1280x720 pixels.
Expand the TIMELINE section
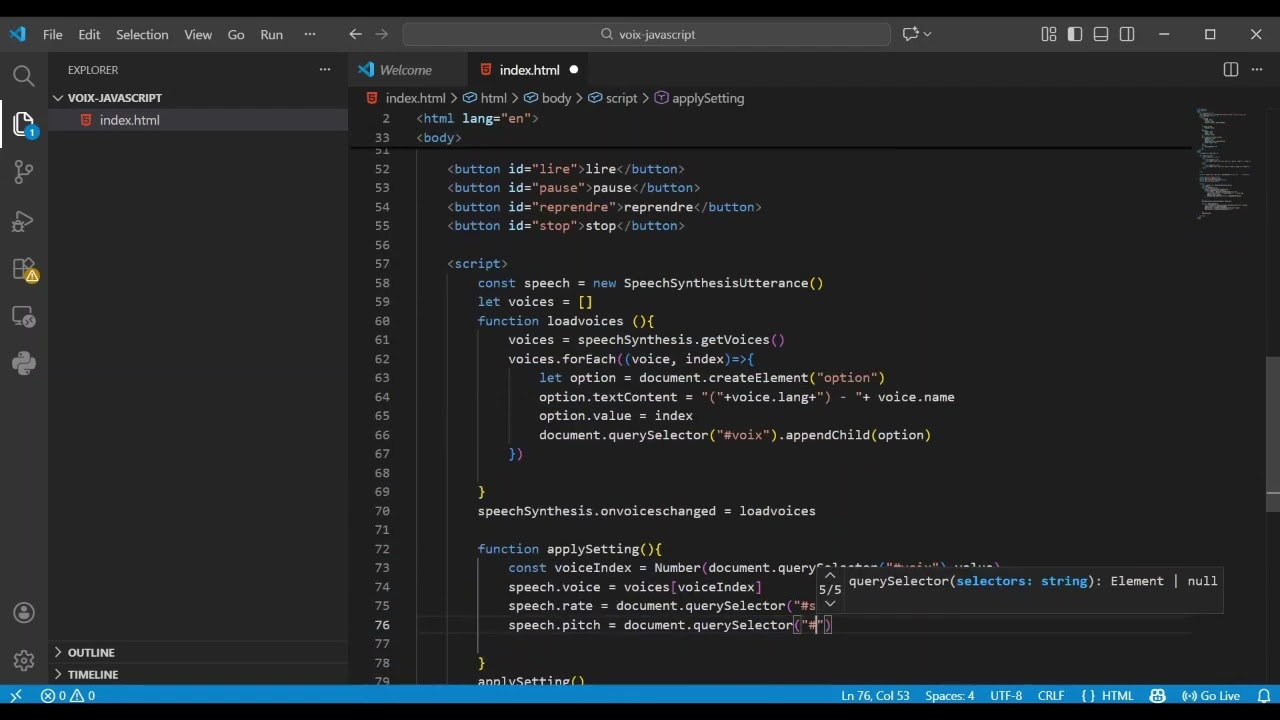(x=198, y=675)
